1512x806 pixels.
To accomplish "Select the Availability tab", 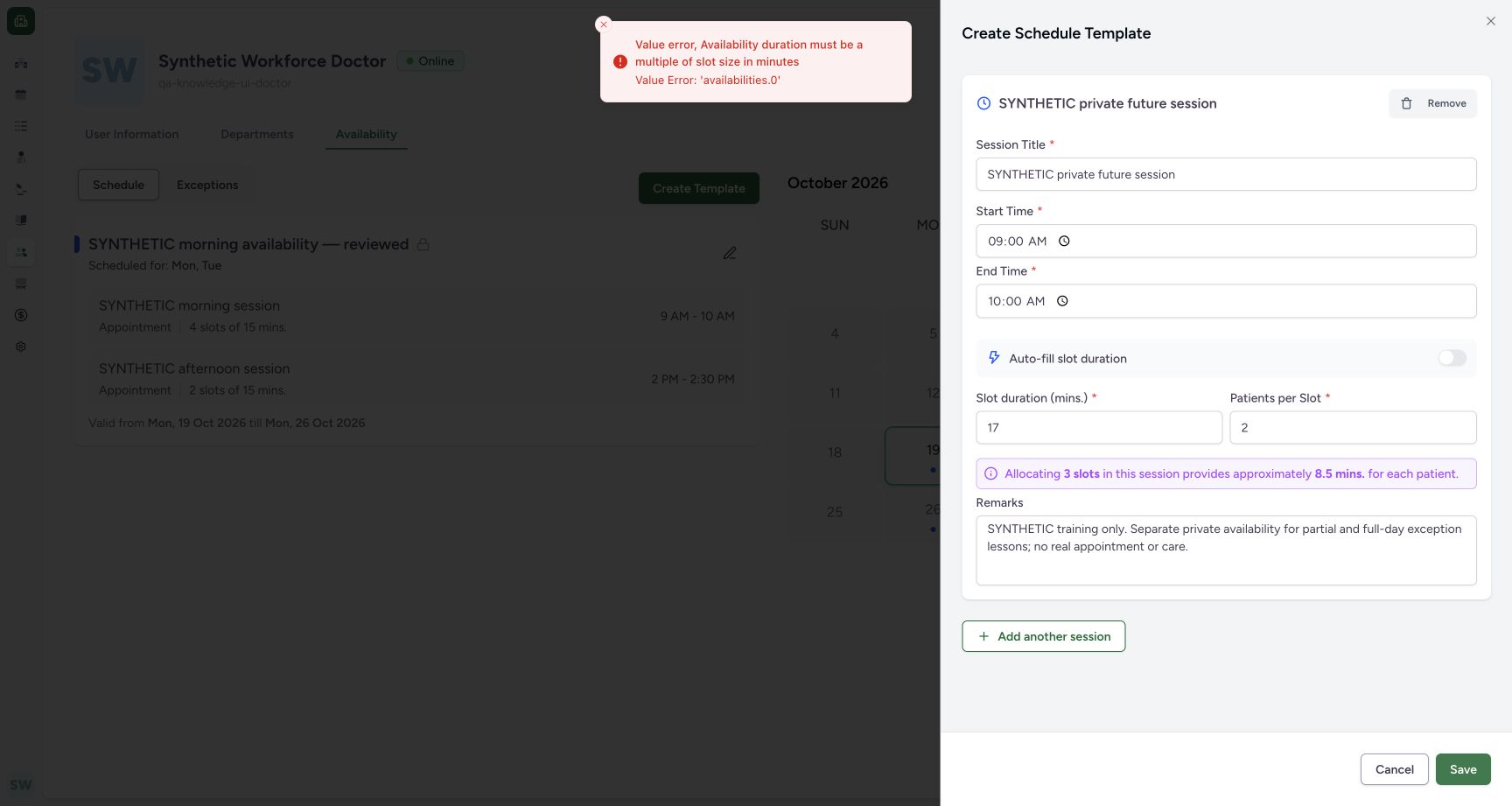I will [x=367, y=134].
